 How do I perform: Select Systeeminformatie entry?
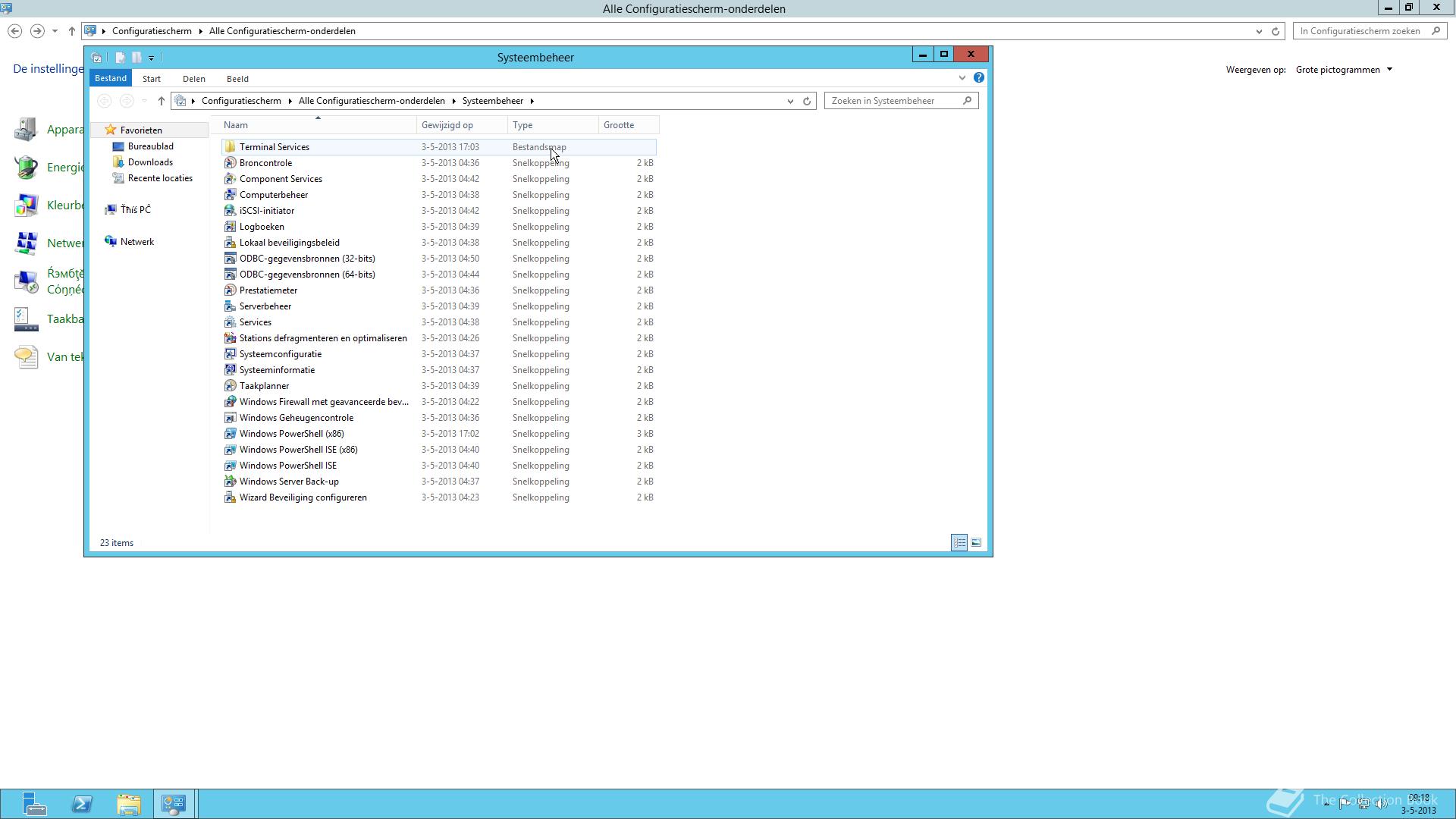click(x=439, y=370)
